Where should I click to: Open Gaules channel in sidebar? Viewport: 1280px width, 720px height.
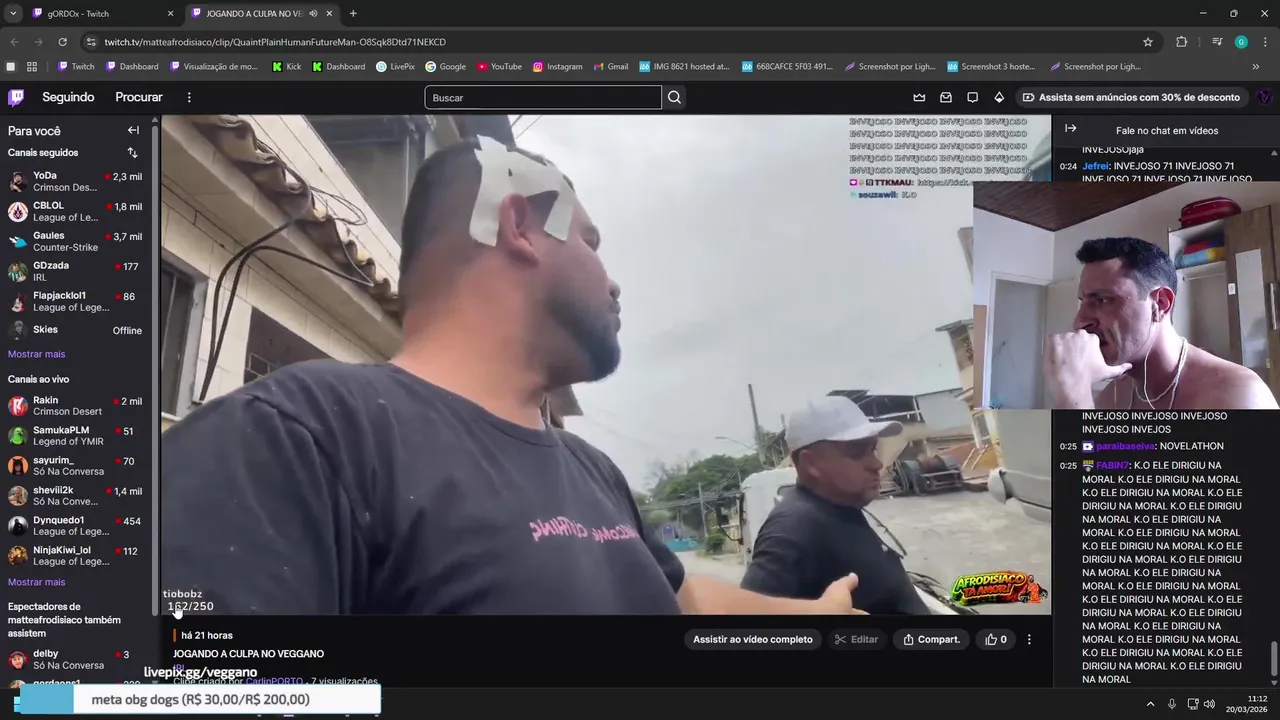point(76,241)
